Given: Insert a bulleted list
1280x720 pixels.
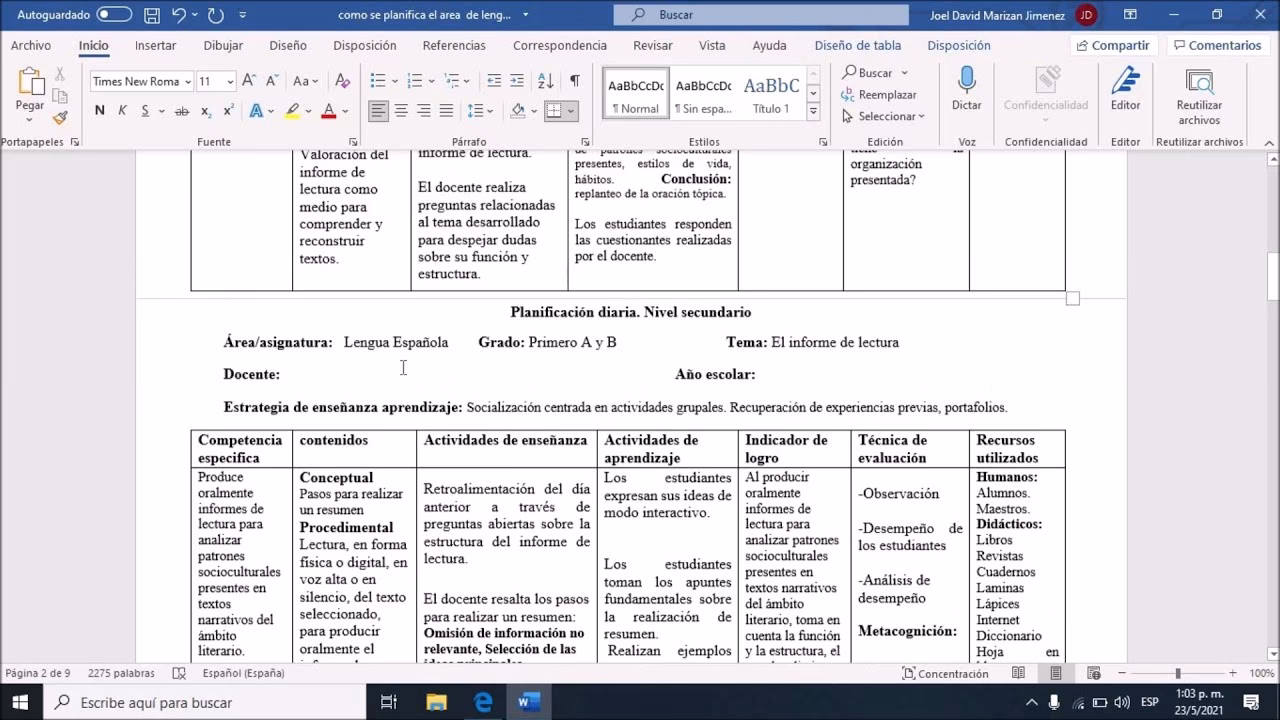Looking at the screenshot, I should point(378,80).
